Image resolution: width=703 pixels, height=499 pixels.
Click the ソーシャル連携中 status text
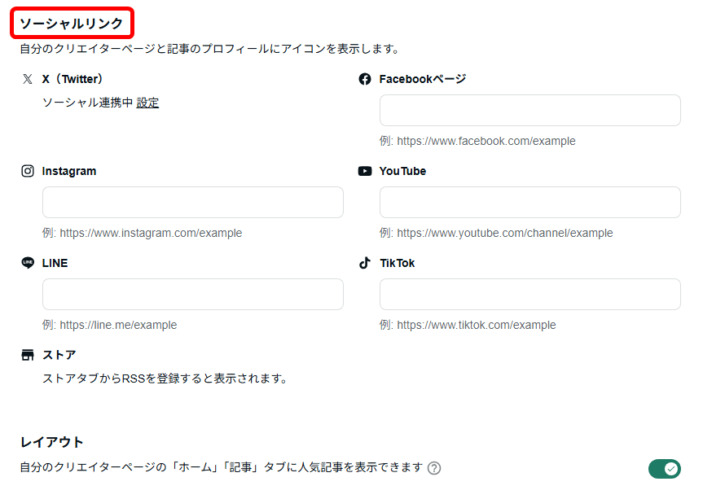[x=87, y=103]
